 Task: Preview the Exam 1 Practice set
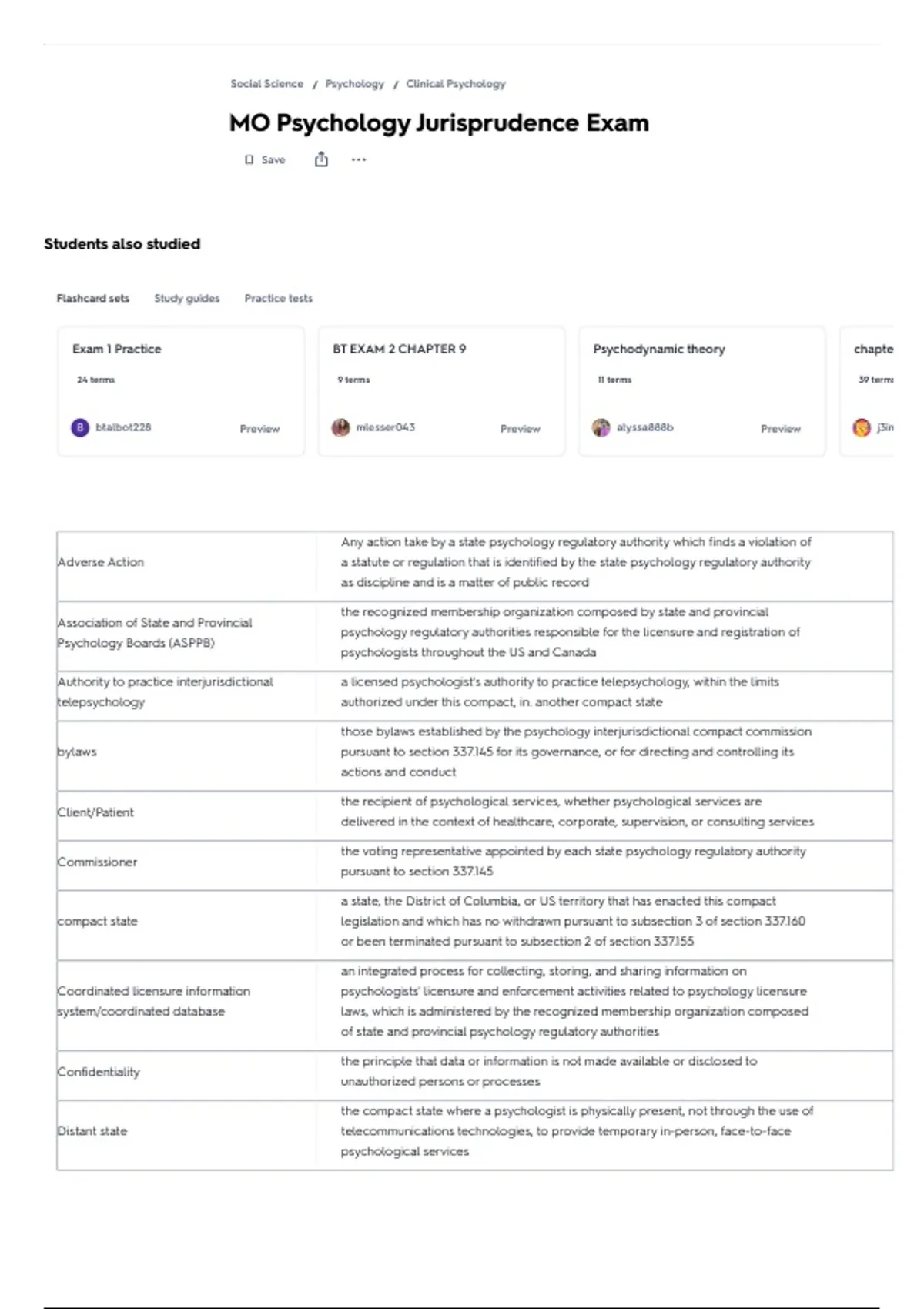coord(259,428)
